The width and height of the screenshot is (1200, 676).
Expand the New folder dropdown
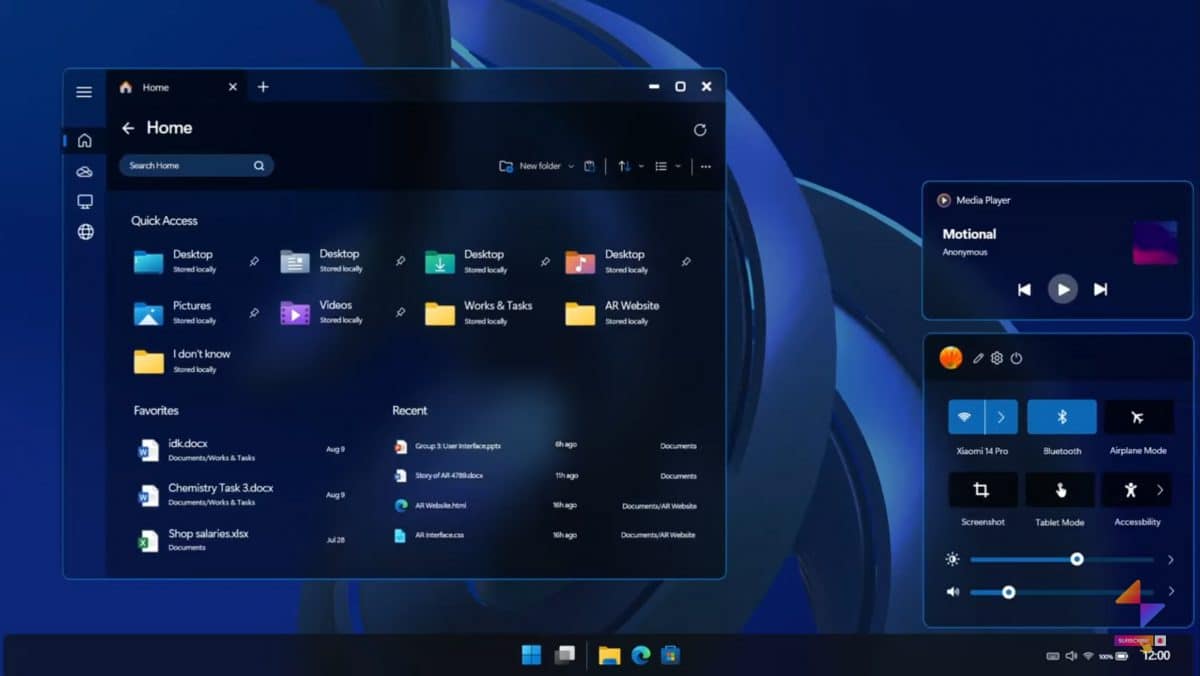[573, 166]
